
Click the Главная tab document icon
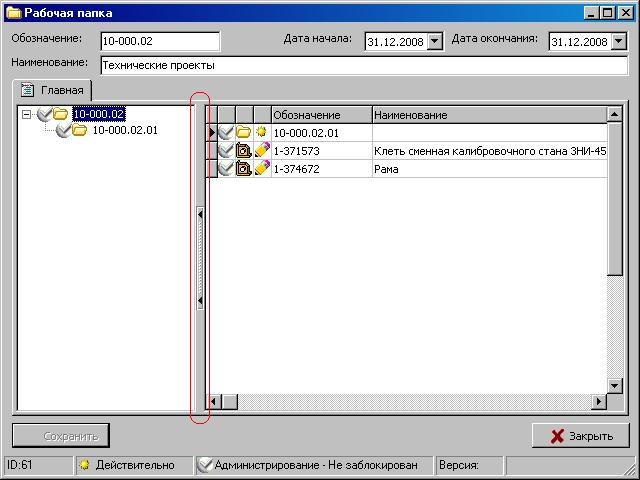click(27, 90)
